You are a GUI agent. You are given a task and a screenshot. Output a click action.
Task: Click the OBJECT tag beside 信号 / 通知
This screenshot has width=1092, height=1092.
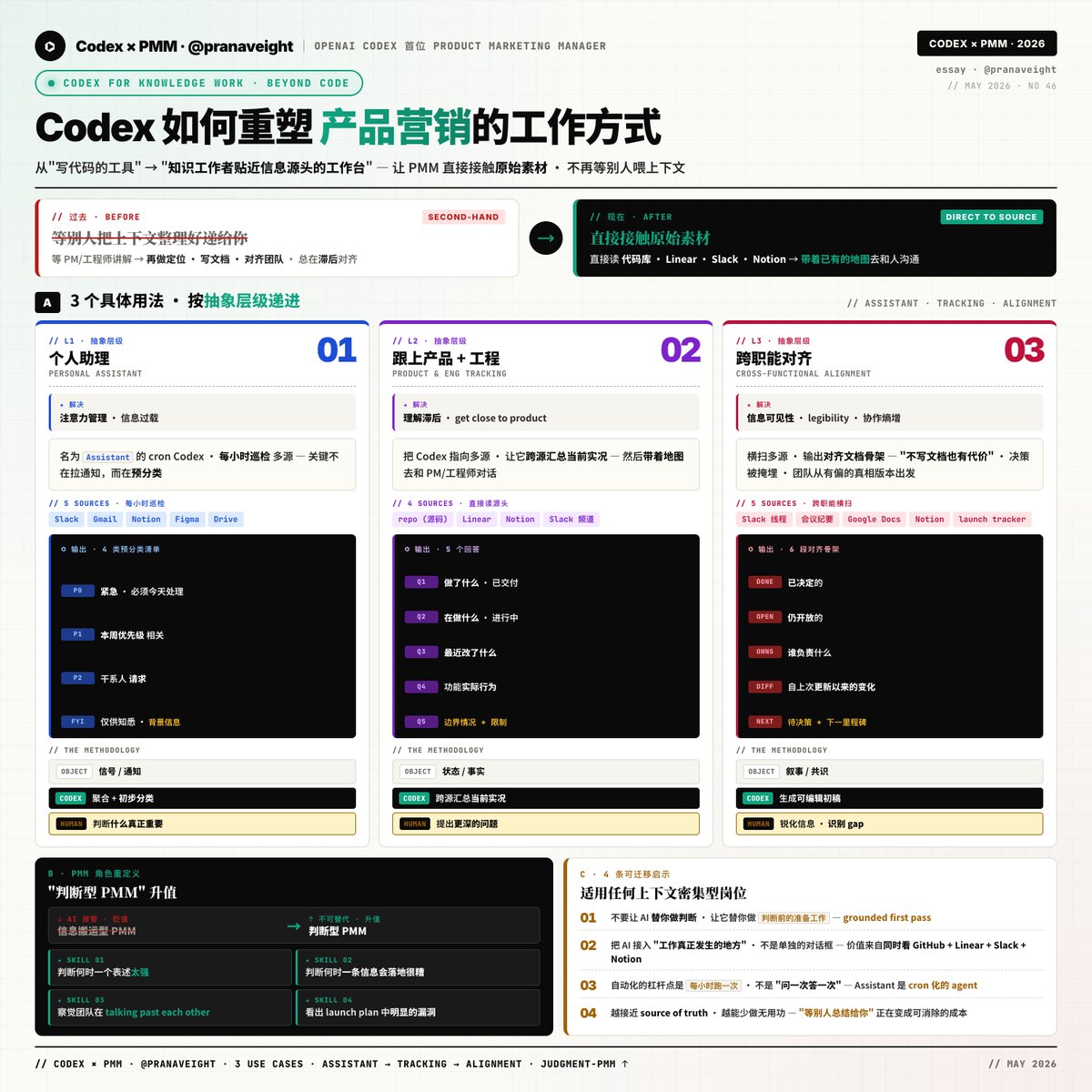tap(74, 772)
